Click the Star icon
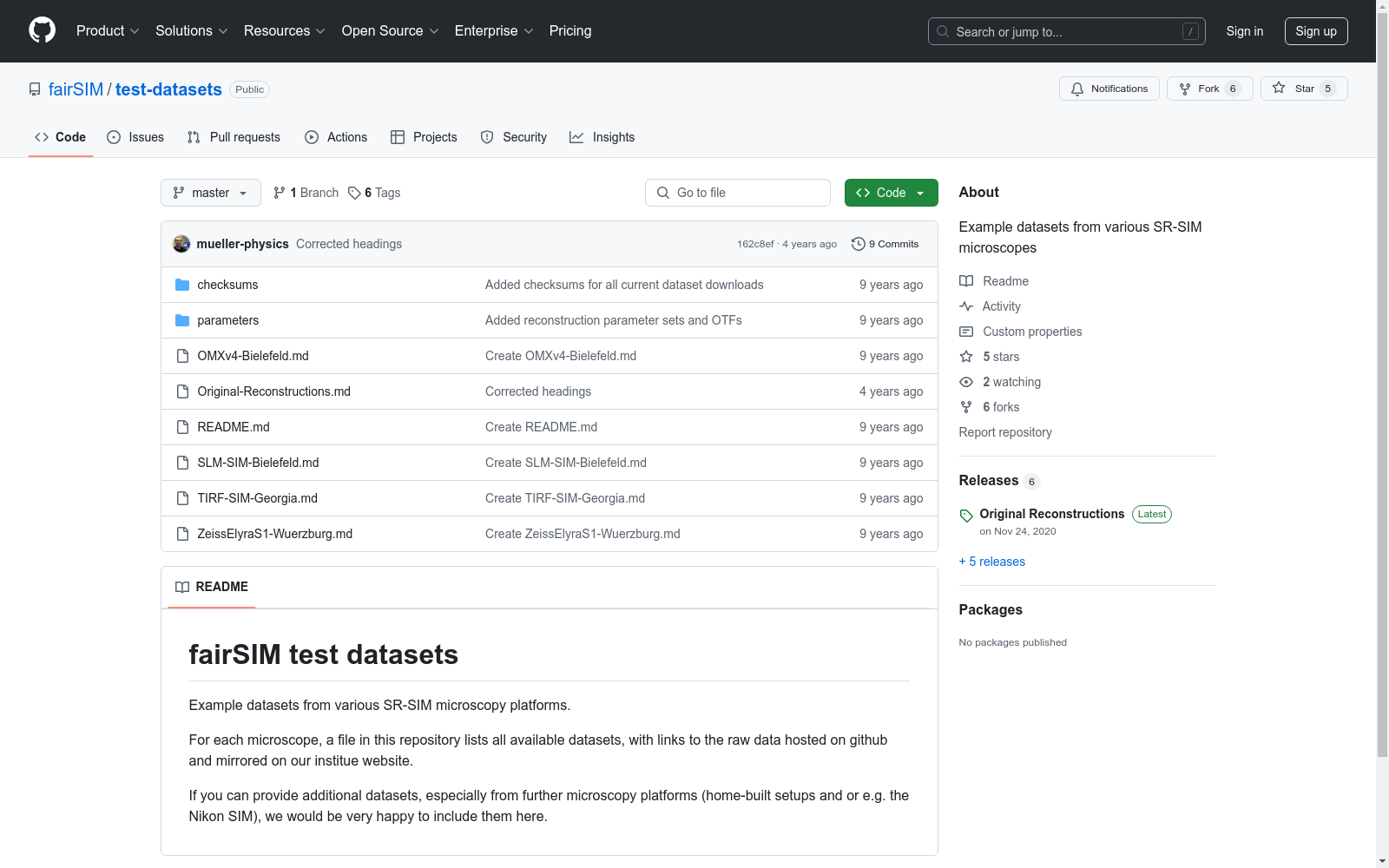The width and height of the screenshot is (1389, 868). [x=1279, y=88]
